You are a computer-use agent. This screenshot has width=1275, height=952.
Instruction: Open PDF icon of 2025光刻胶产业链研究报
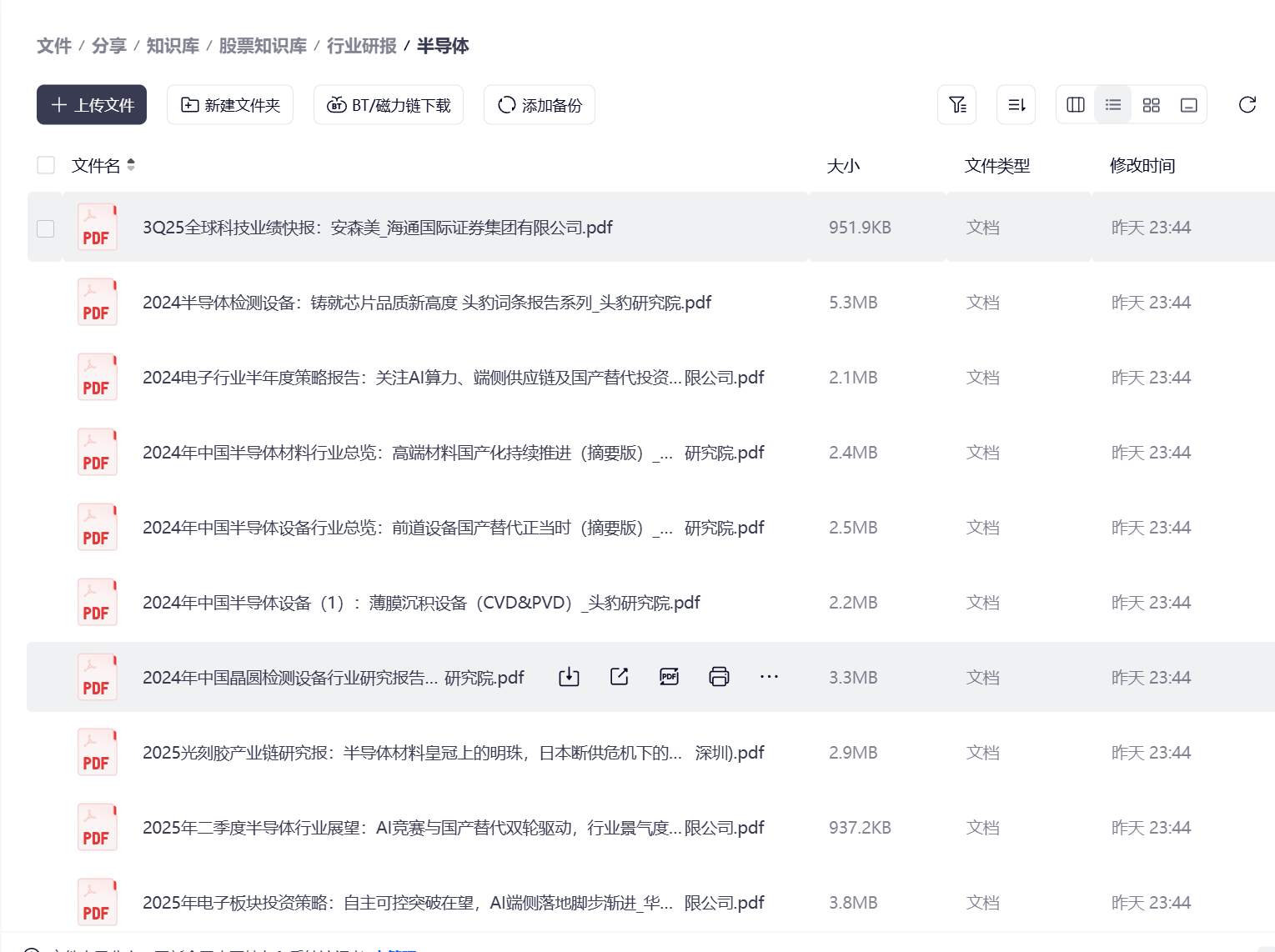coord(98,753)
